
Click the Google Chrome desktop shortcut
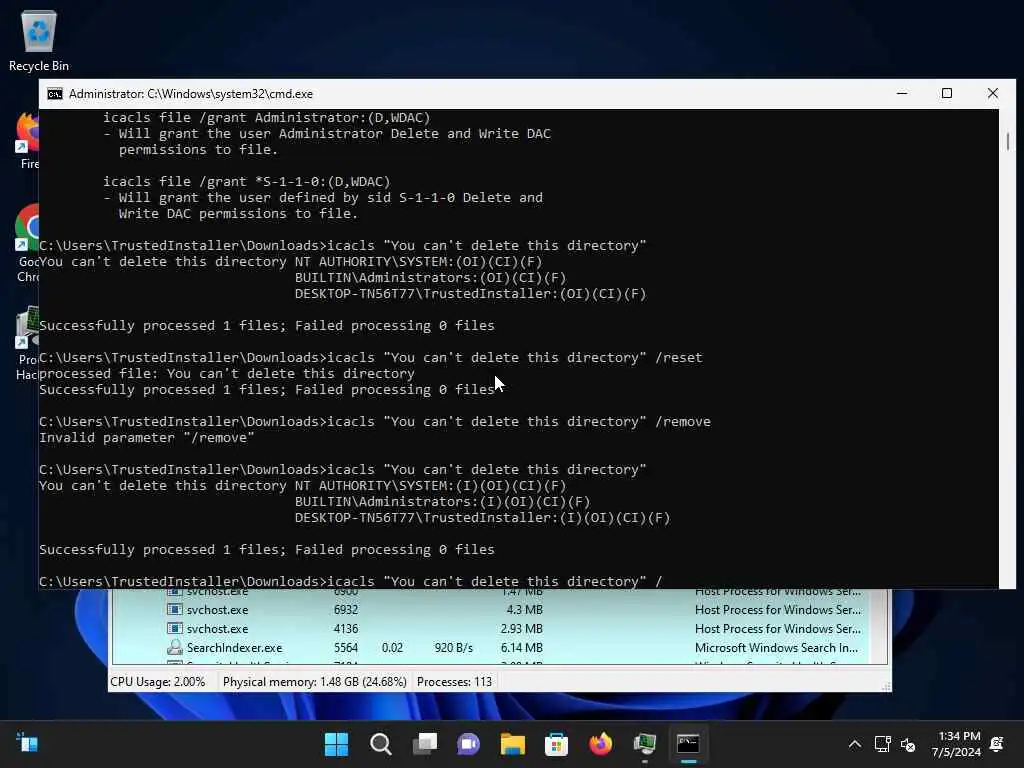click(26, 243)
